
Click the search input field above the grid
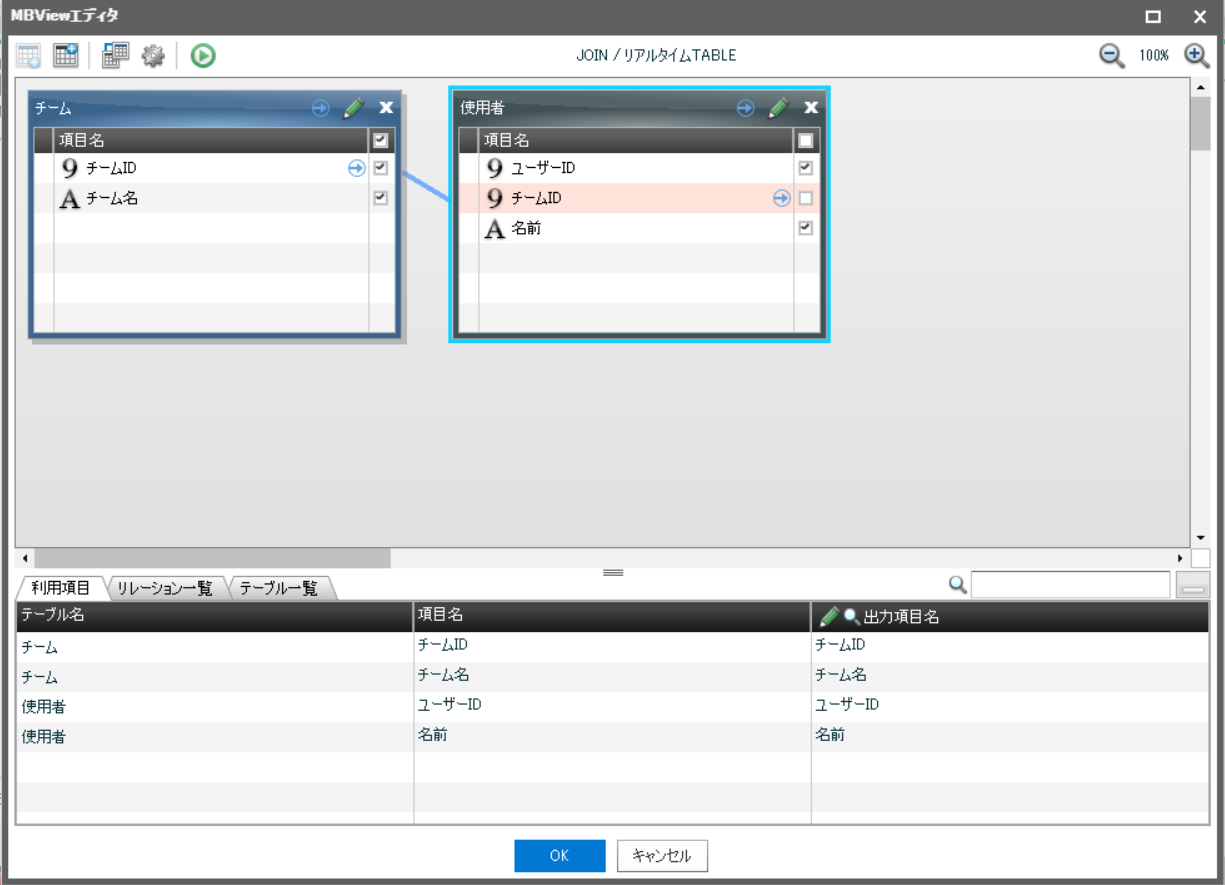(x=1070, y=585)
